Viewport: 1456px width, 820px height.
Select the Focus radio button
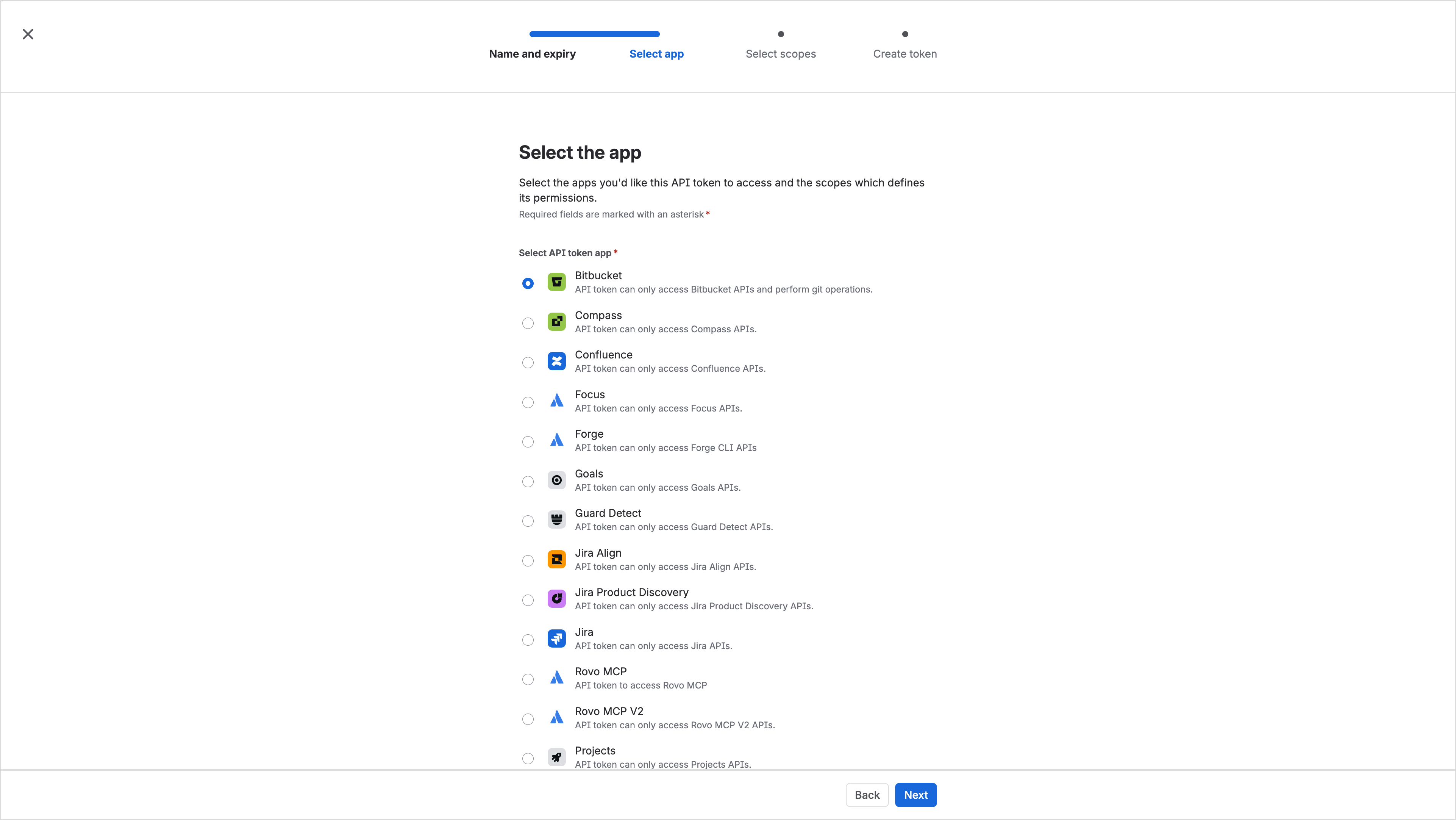pyautogui.click(x=528, y=402)
